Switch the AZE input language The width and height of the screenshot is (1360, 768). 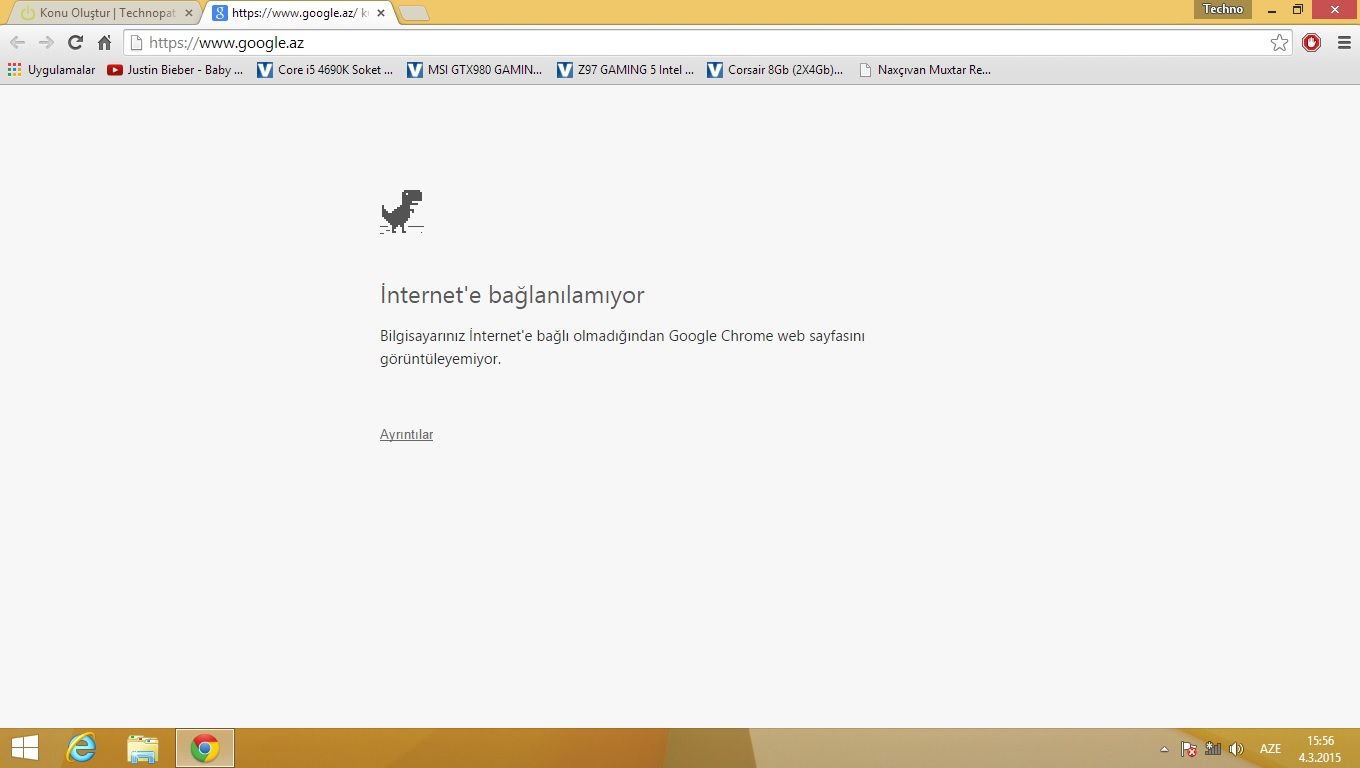click(1270, 749)
